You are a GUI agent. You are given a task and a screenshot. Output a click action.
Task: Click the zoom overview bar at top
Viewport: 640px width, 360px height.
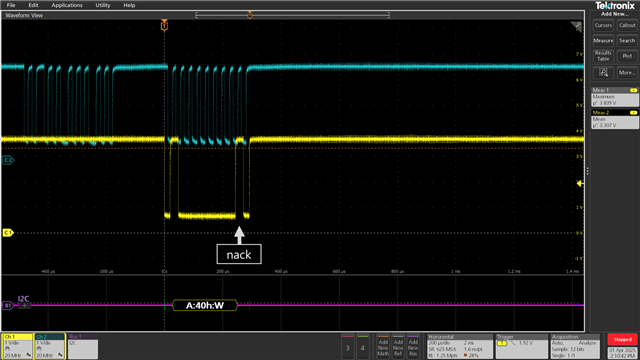pos(292,15)
